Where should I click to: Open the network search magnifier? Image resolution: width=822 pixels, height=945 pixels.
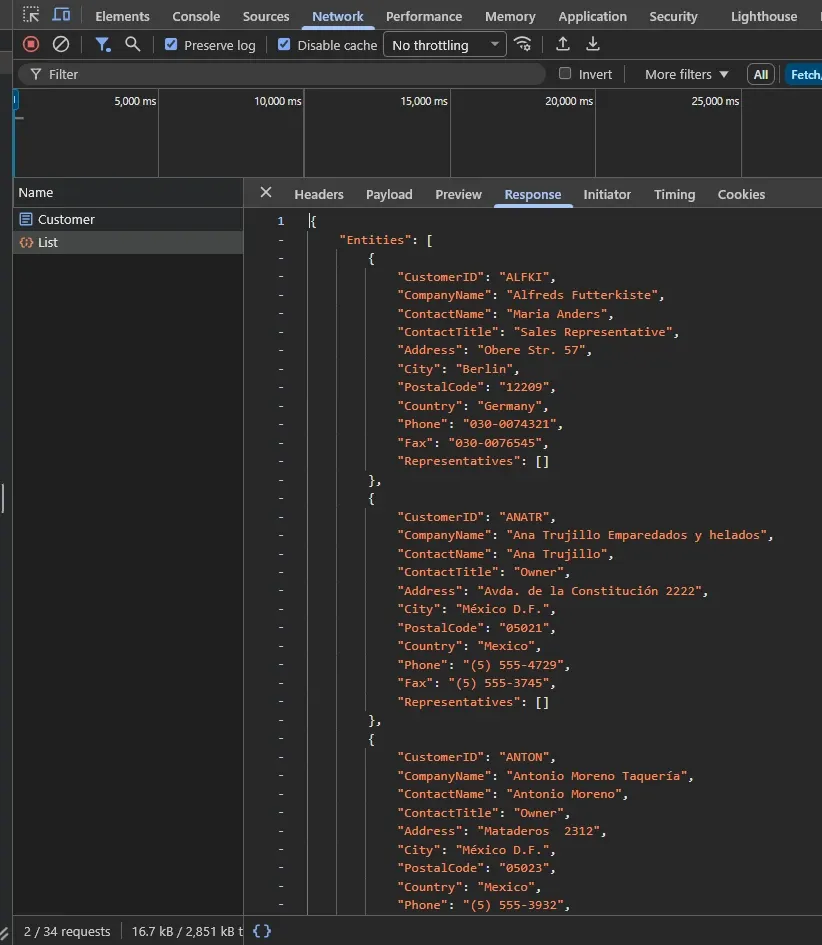click(x=133, y=44)
